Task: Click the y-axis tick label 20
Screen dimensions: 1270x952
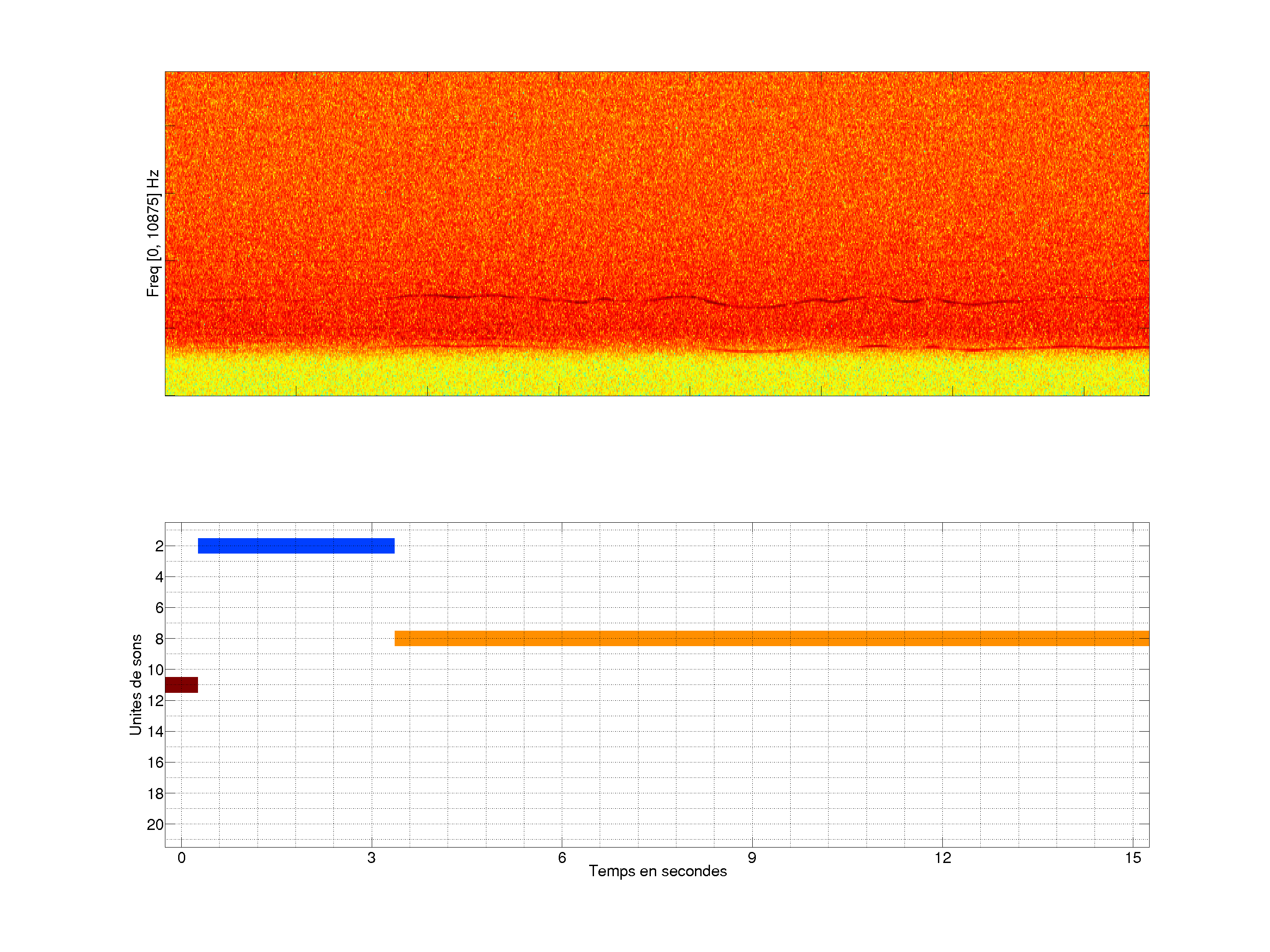Action: click(x=155, y=825)
